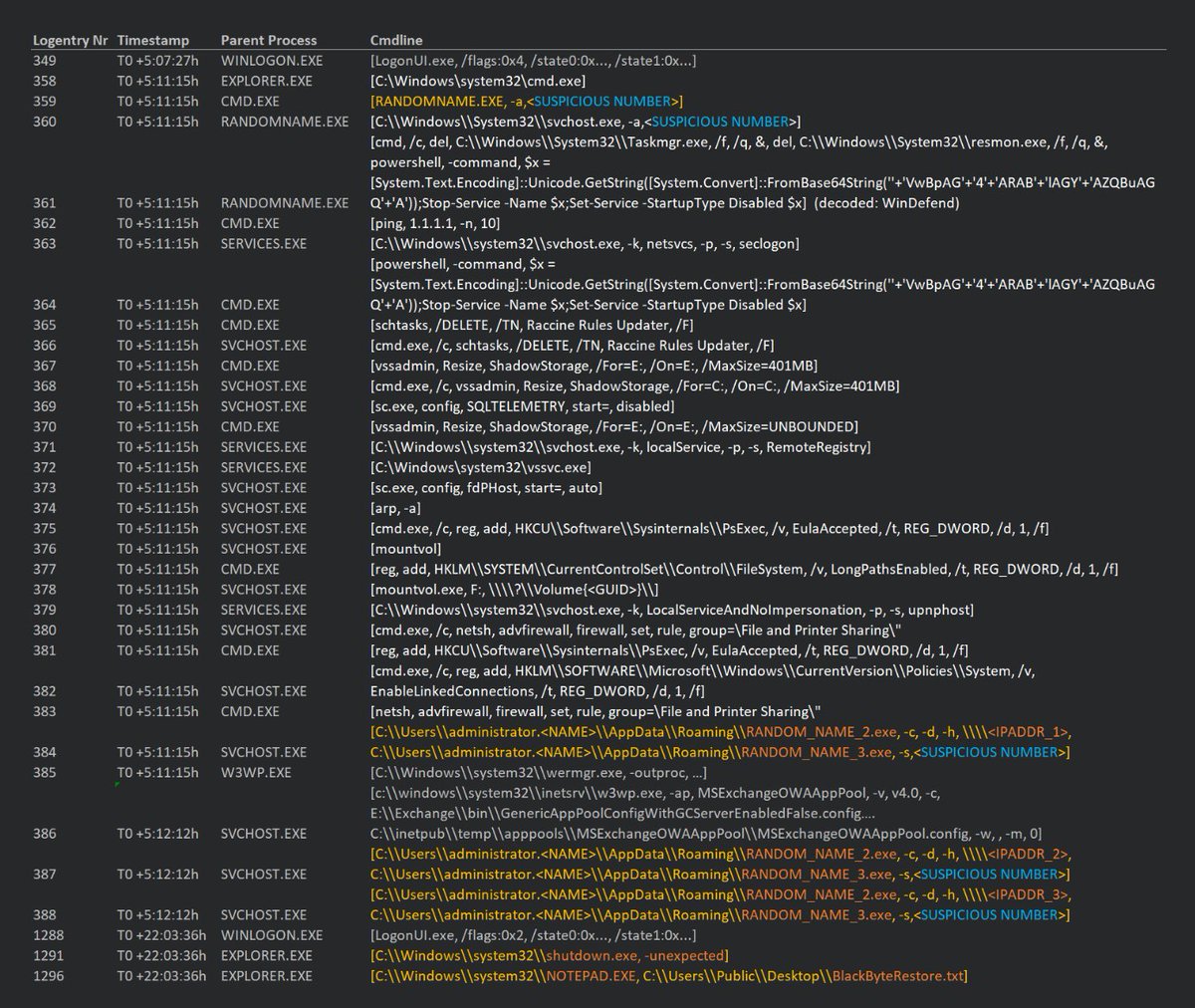The image size is (1195, 1008).
Task: Click vssadmin Resize For=E: 401MB command
Action: 595,366
